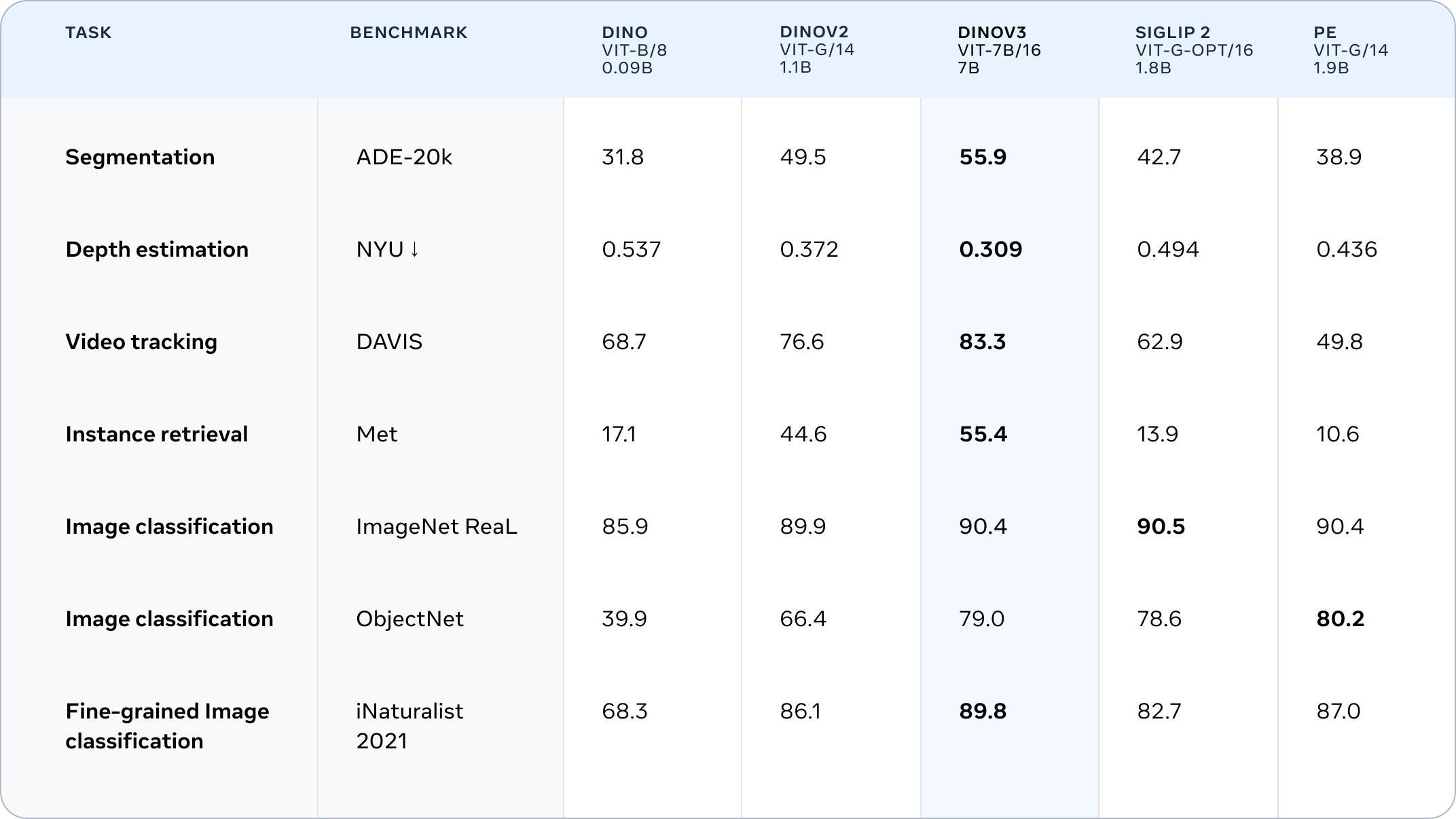1456x819 pixels.
Task: Click the bold 55.9 segmentation score
Action: (983, 158)
